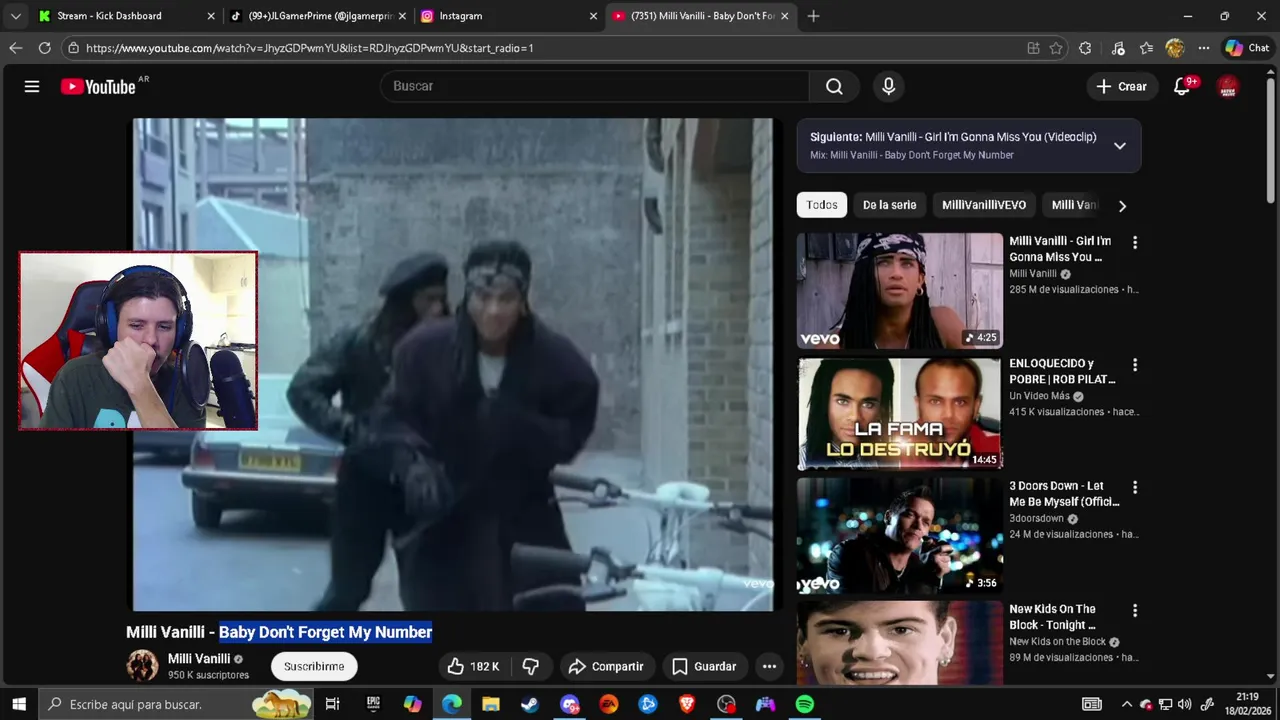Screen dimensions: 1280x720
Task: Go to YouTube home via the logo
Action: [98, 86]
